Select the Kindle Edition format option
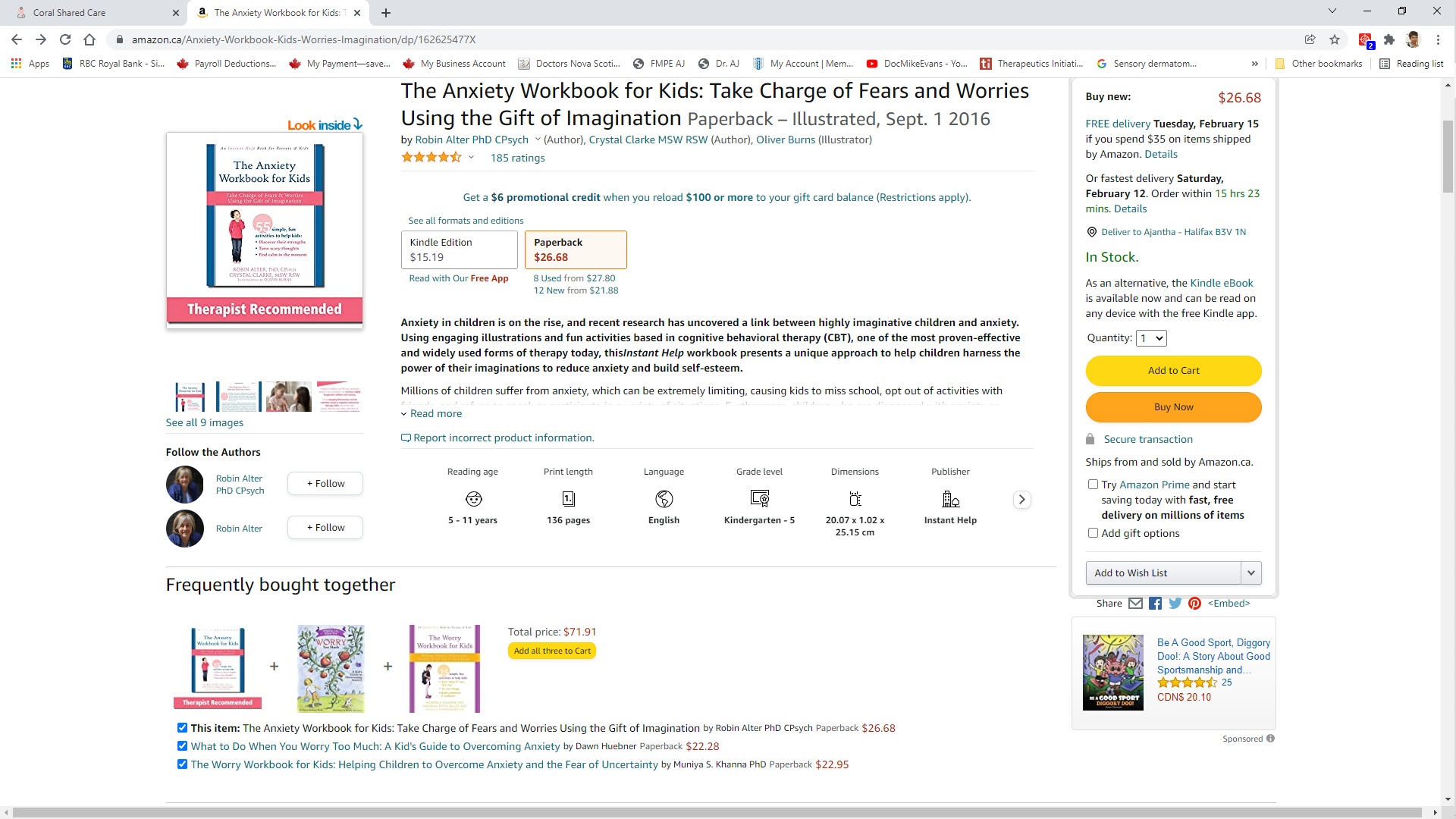This screenshot has height=819, width=1456. (x=459, y=249)
